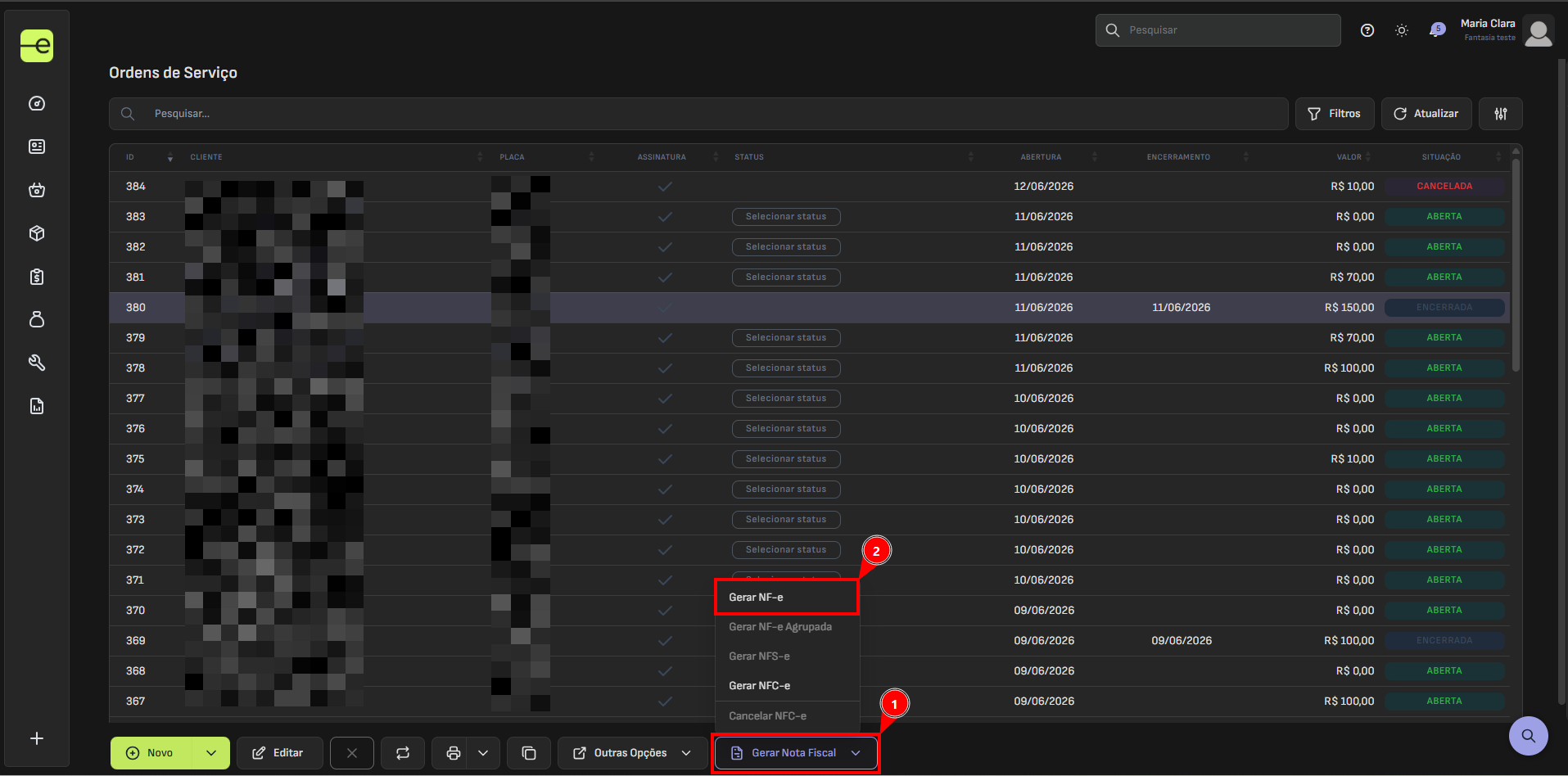Click the signature checkmark in row 383

pyautogui.click(x=665, y=217)
